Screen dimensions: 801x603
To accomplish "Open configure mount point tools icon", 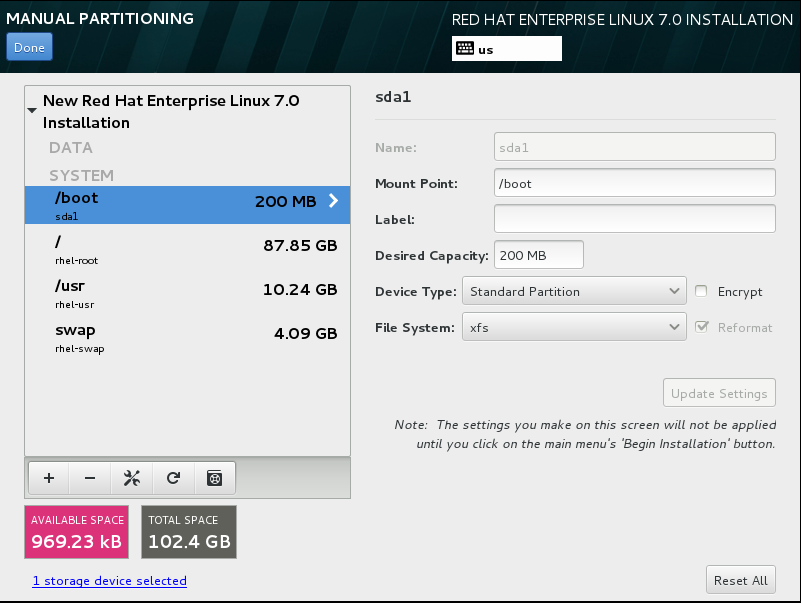I will pyautogui.click(x=132, y=478).
